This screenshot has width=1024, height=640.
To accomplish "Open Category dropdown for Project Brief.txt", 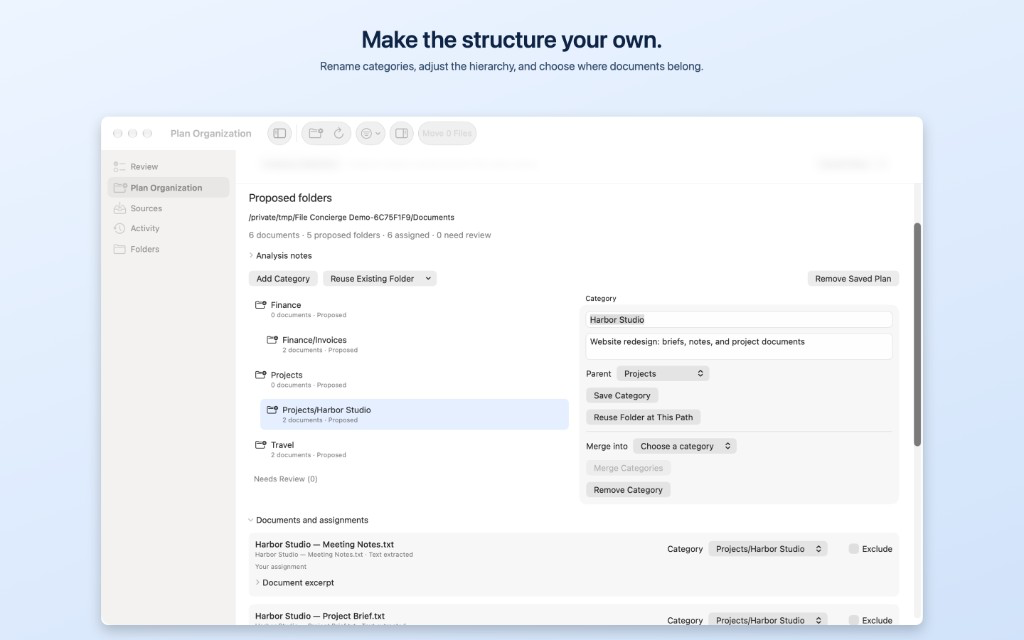I will coord(768,620).
